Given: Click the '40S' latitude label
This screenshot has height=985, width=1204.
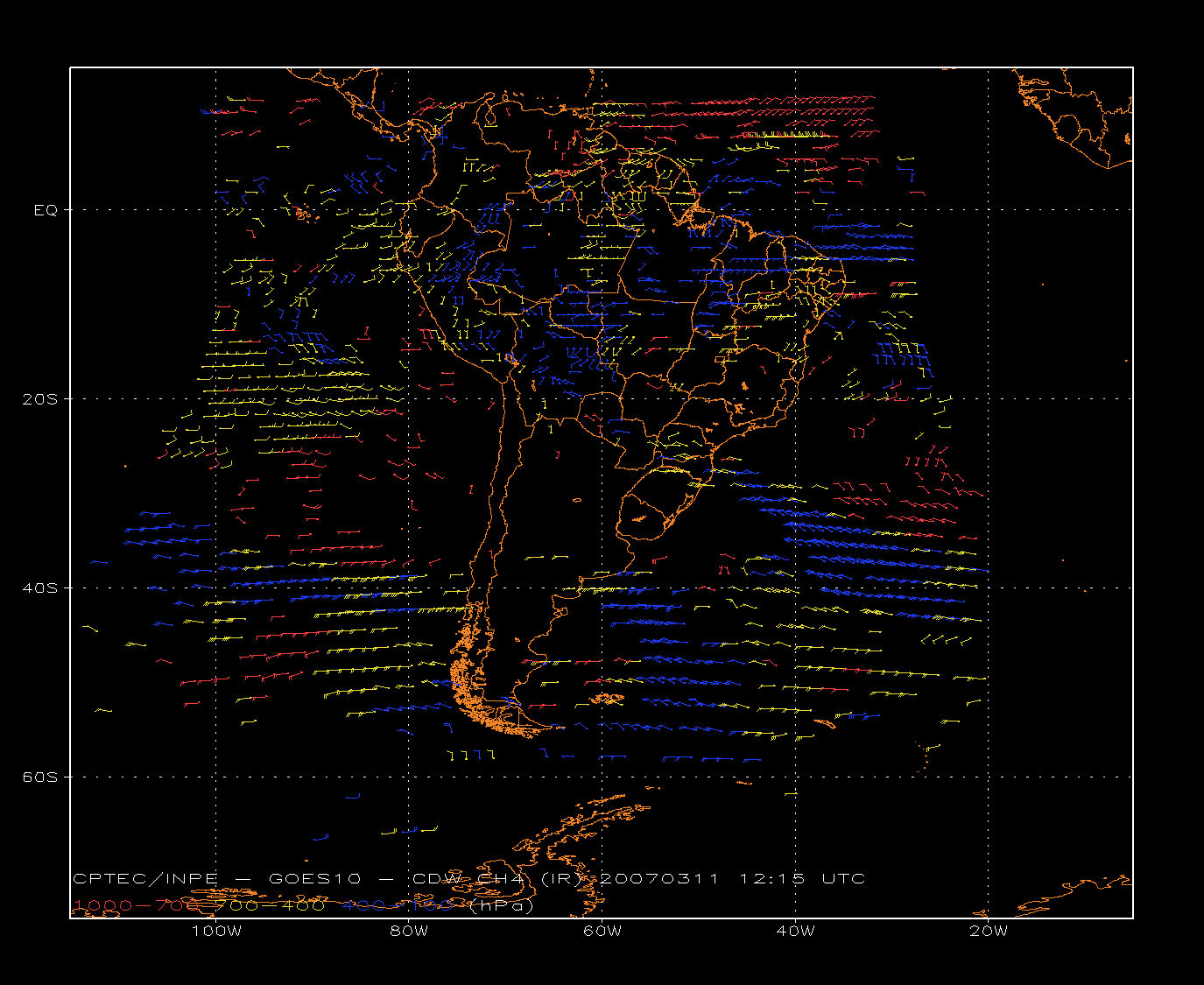Looking at the screenshot, I should [x=39, y=588].
